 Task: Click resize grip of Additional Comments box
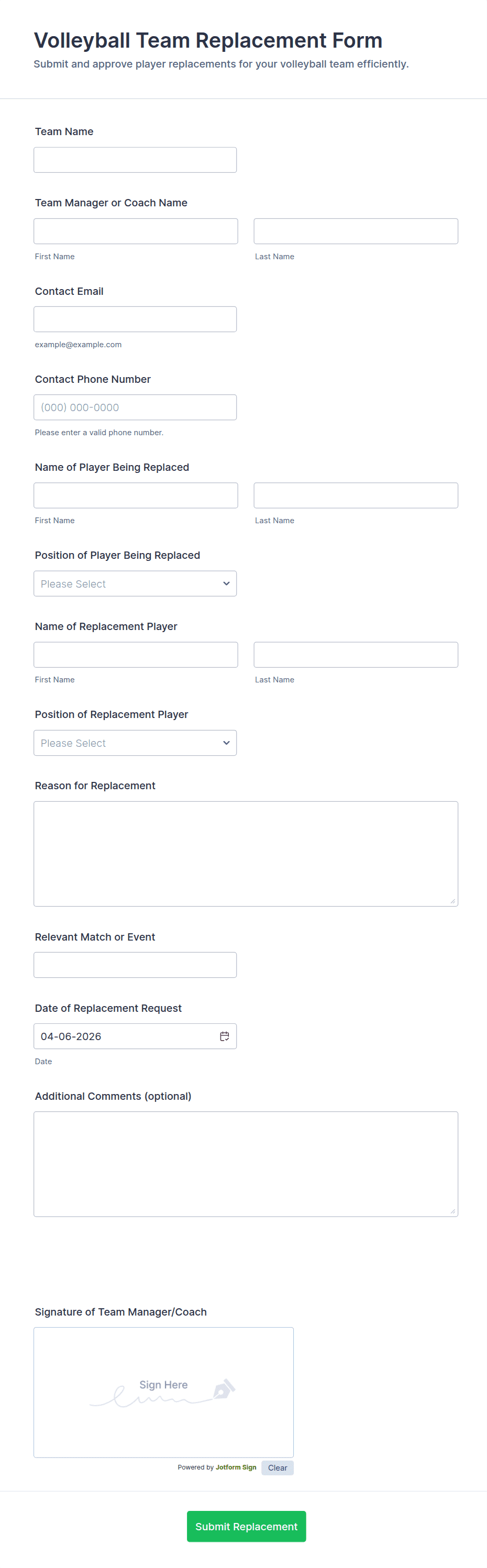click(452, 1211)
